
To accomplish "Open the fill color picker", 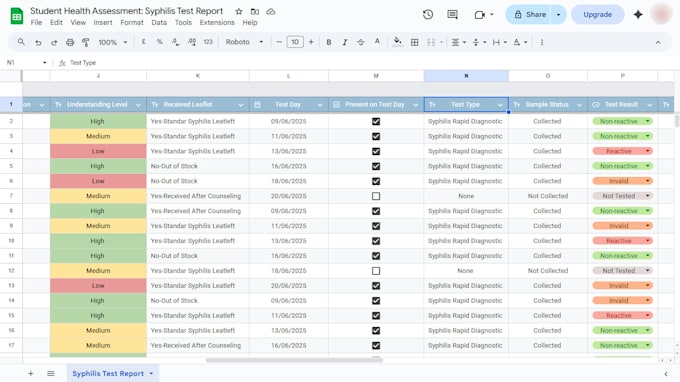I will (x=397, y=42).
